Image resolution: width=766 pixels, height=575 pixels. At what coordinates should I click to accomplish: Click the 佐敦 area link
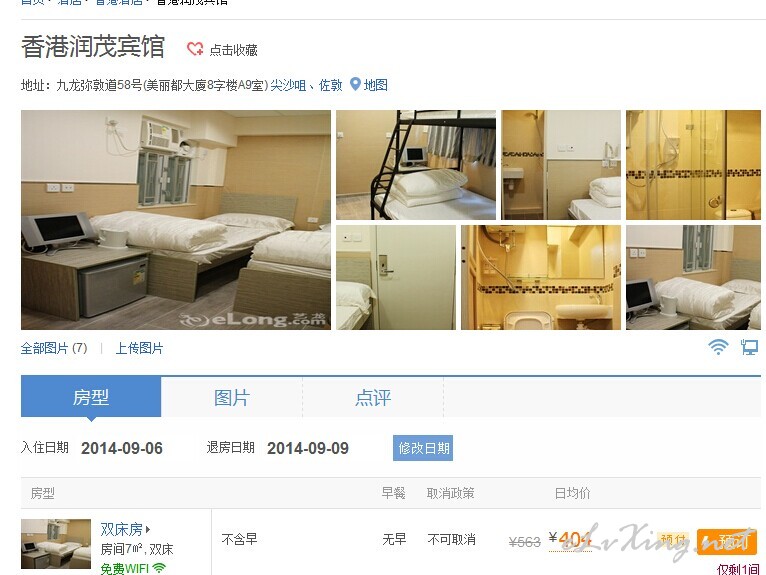tap(331, 85)
